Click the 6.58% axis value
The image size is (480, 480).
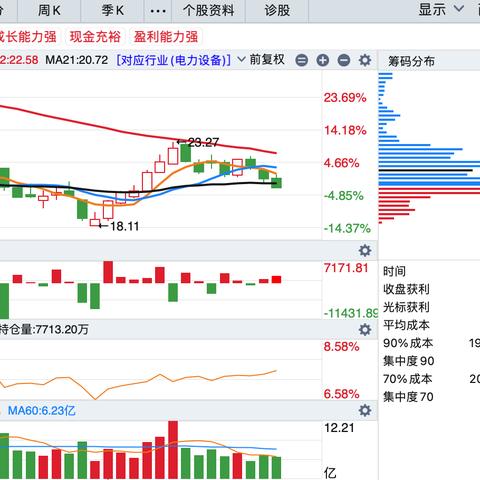[x=341, y=394]
